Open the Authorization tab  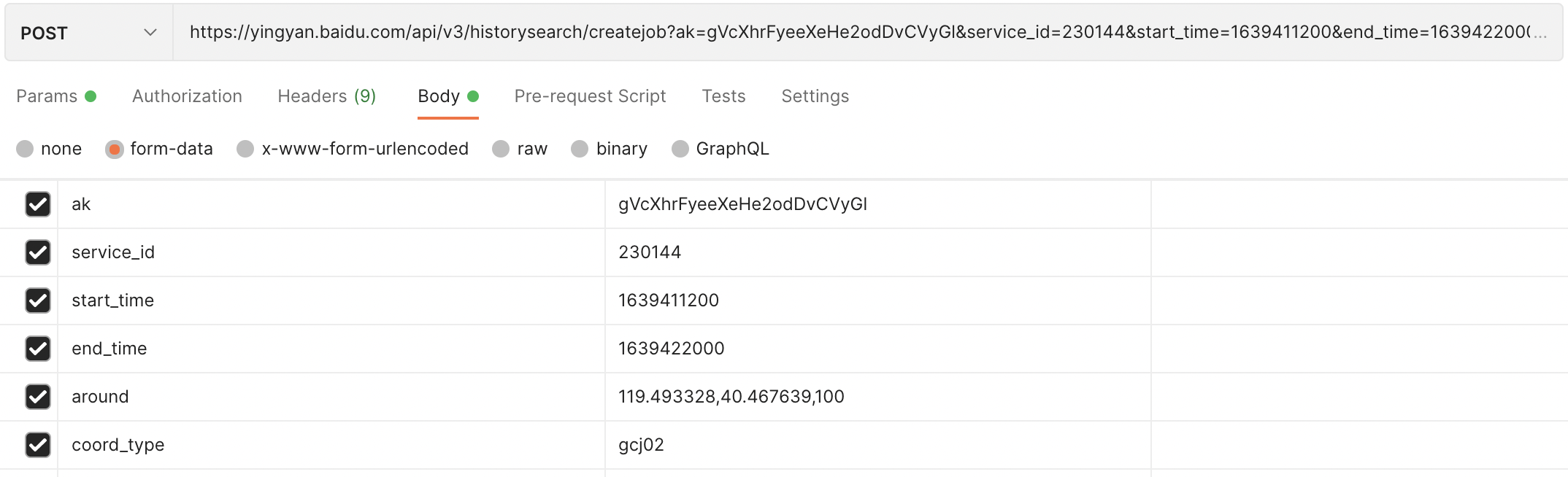pos(187,96)
